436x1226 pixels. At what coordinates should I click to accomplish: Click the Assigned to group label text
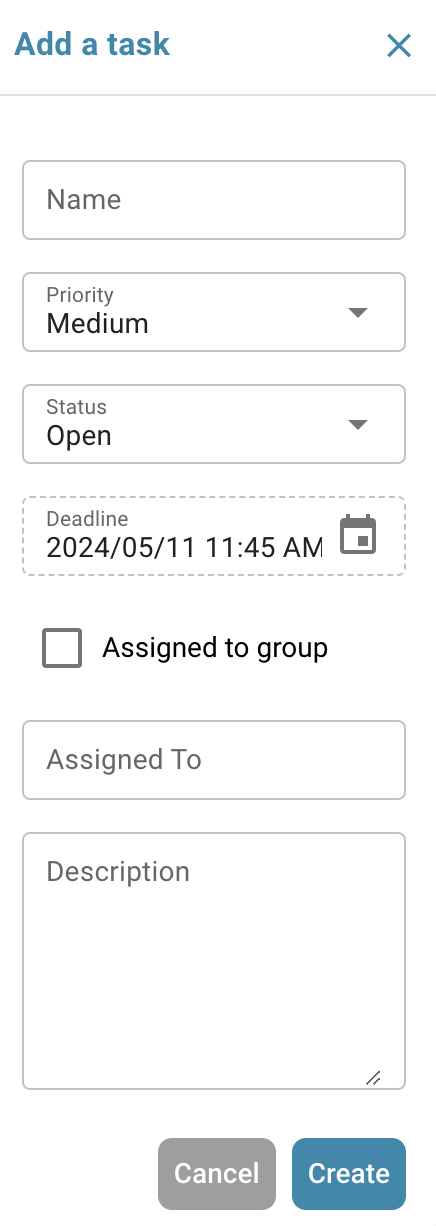coord(215,648)
